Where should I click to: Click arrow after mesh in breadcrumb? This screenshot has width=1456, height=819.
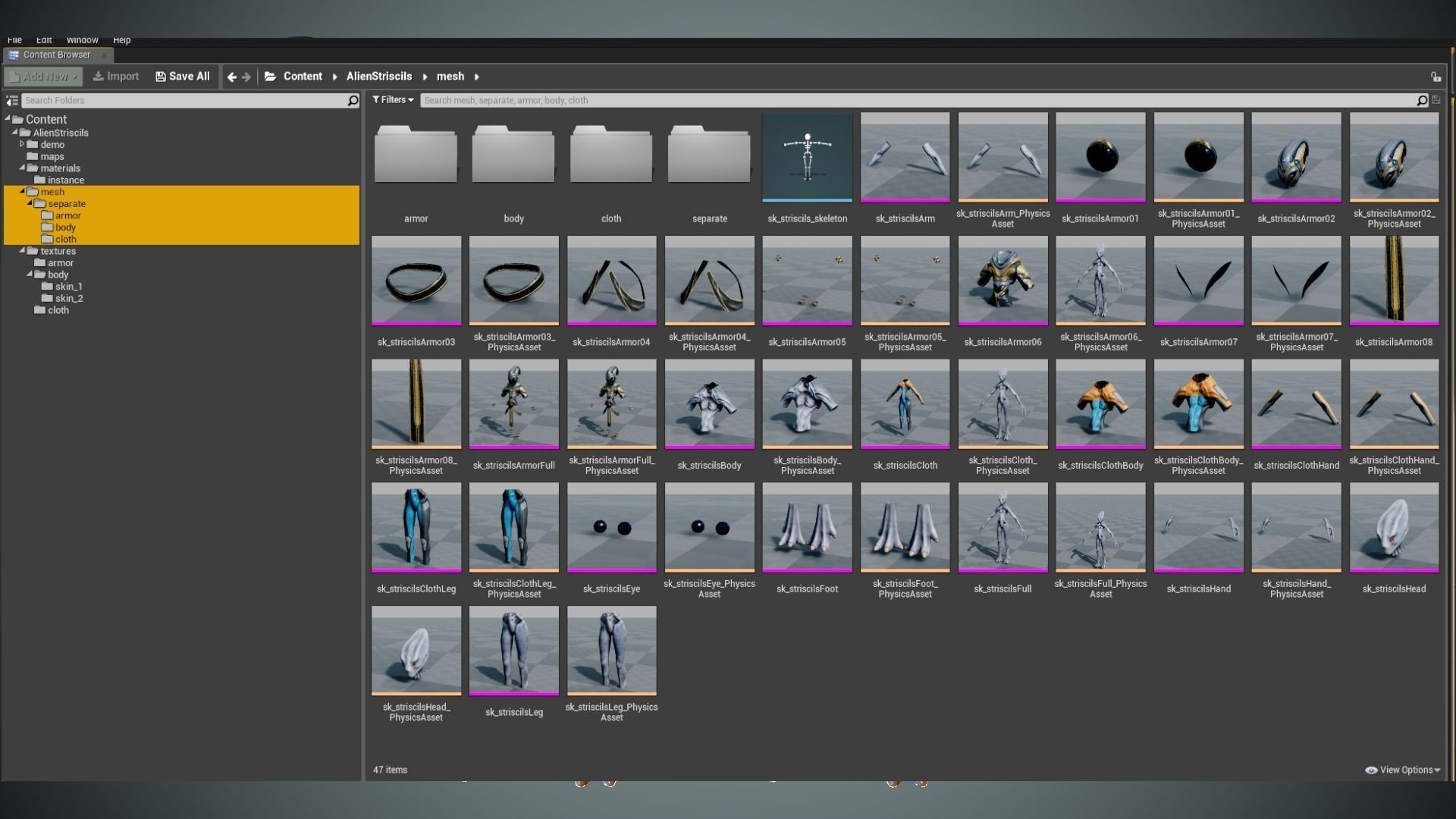point(476,77)
